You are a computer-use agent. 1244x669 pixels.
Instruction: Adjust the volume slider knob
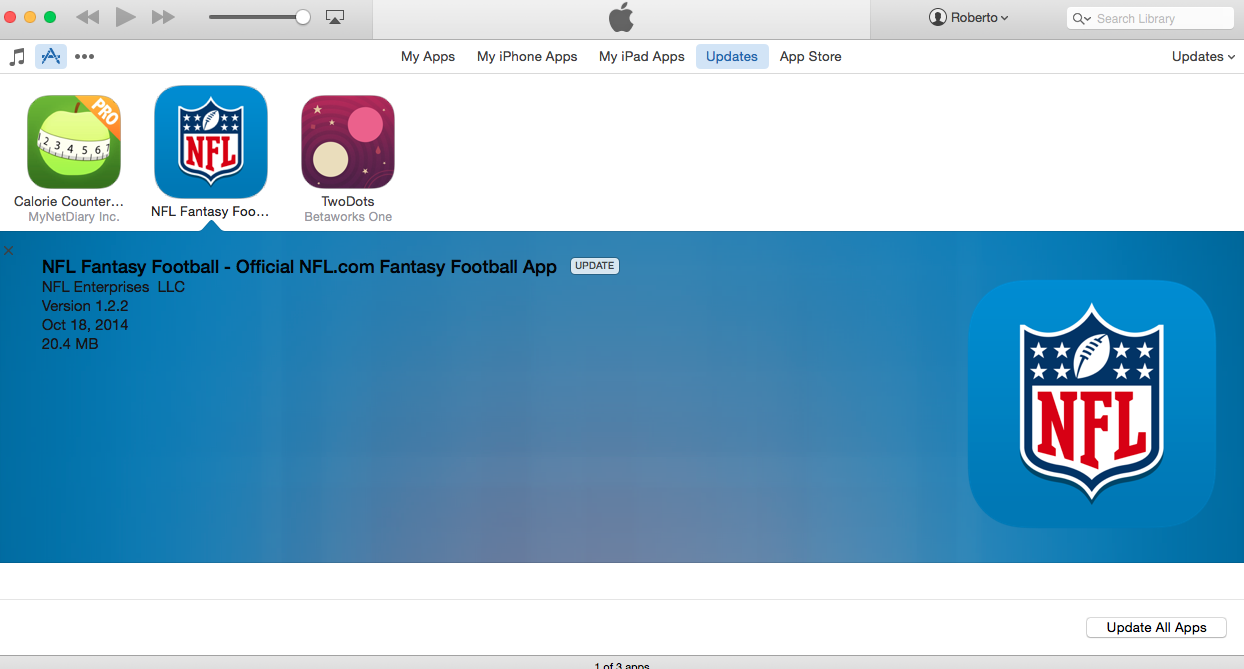tap(303, 17)
